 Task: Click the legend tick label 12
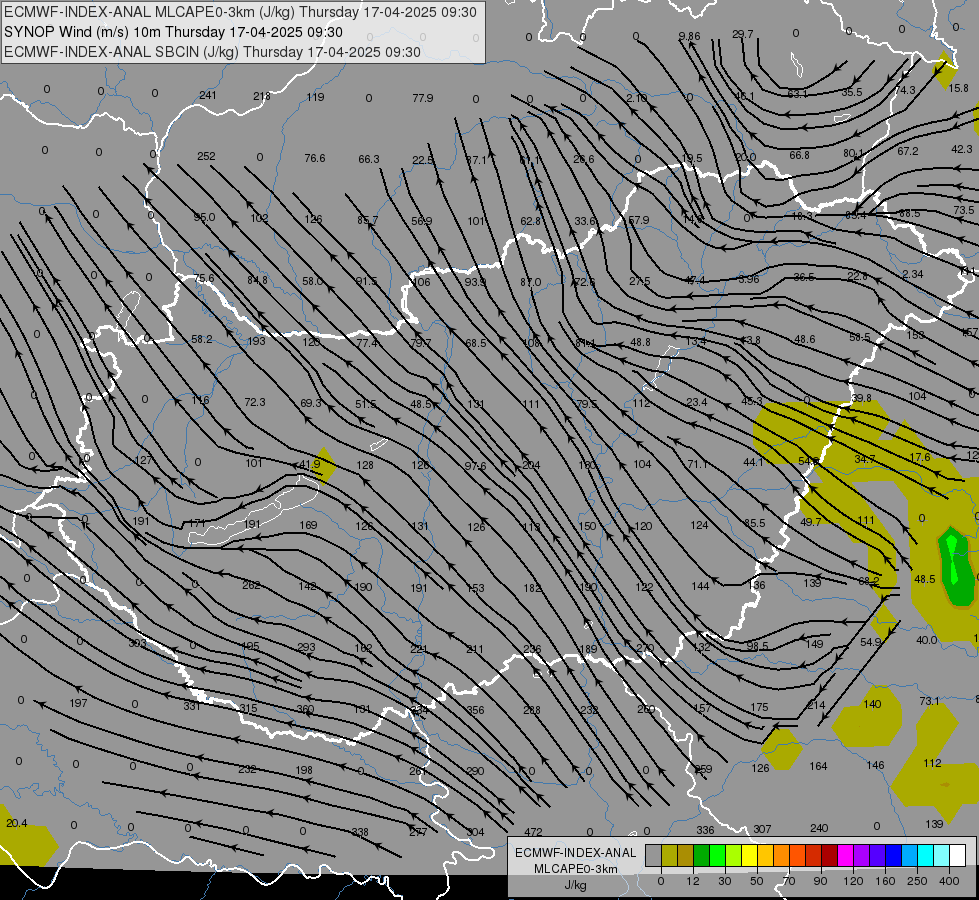coord(693,881)
